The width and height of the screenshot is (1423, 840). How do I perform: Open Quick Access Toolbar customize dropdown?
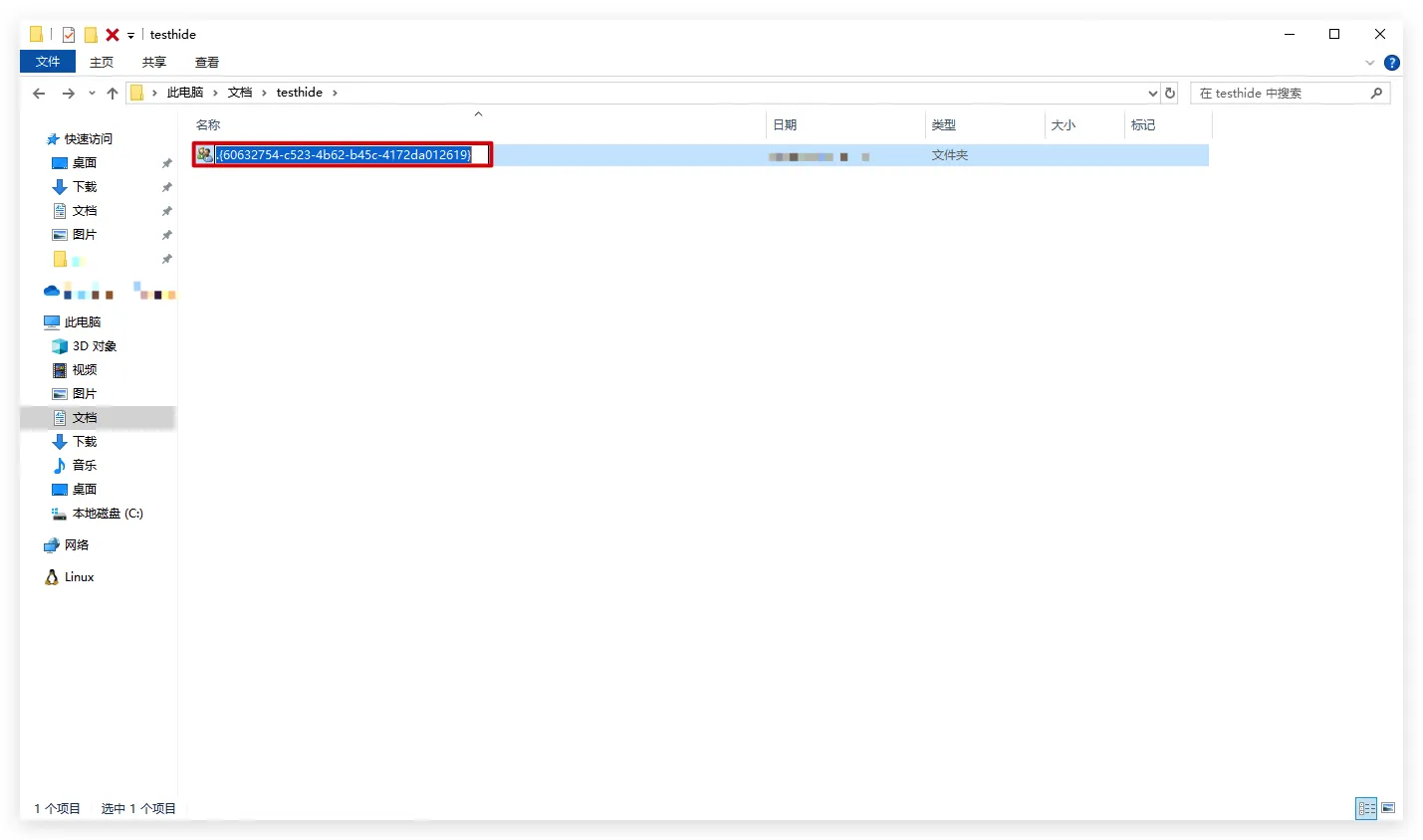tap(130, 36)
